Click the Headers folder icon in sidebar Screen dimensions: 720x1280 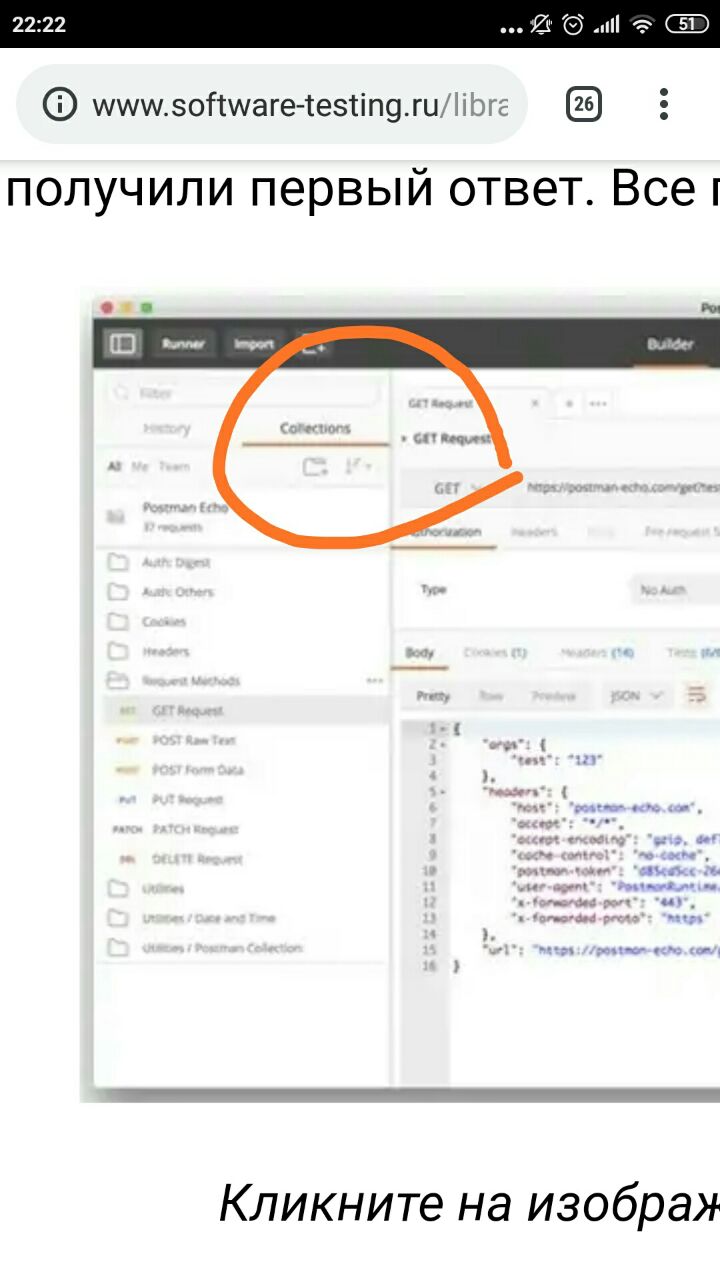coord(118,651)
